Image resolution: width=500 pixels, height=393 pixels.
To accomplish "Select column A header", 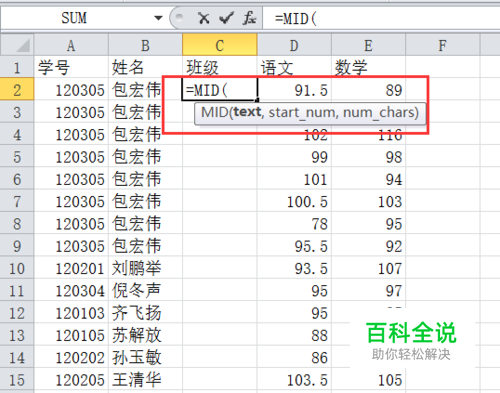I will pyautogui.click(x=71, y=45).
